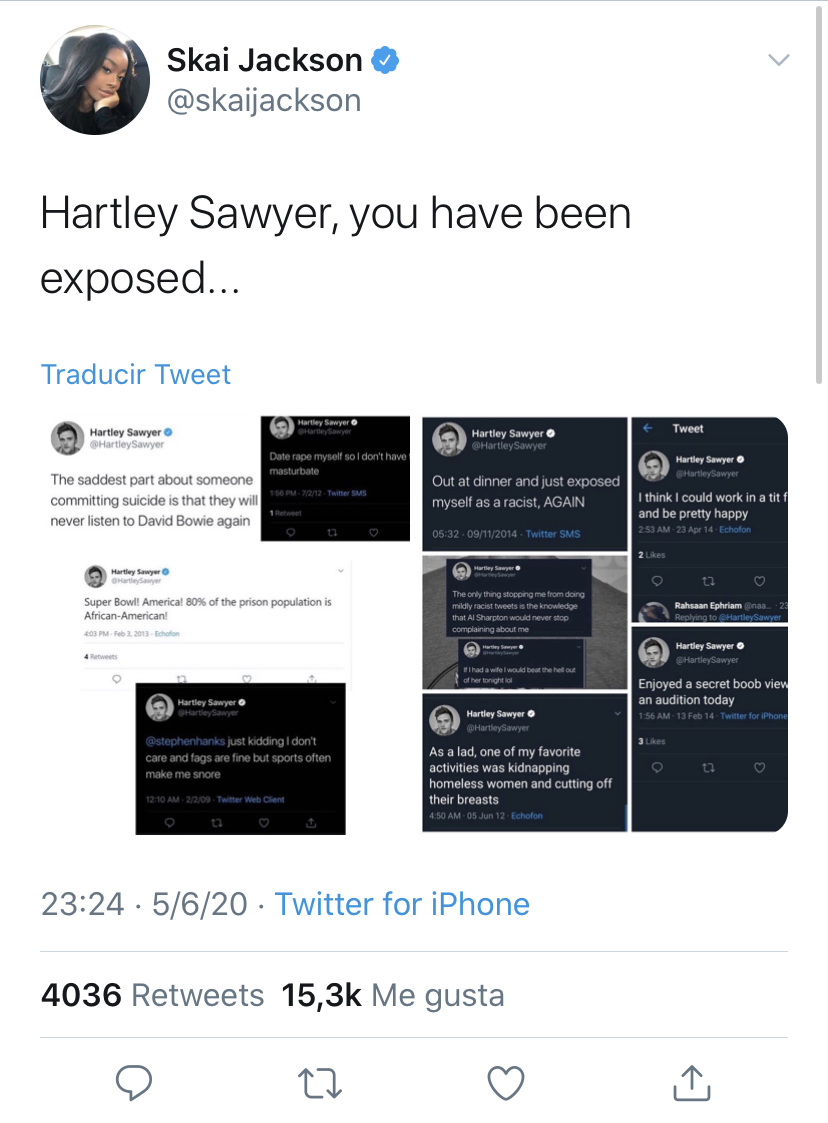Click the reply speech bubble icon
Image resolution: width=828 pixels, height=1123 pixels.
(x=133, y=1081)
